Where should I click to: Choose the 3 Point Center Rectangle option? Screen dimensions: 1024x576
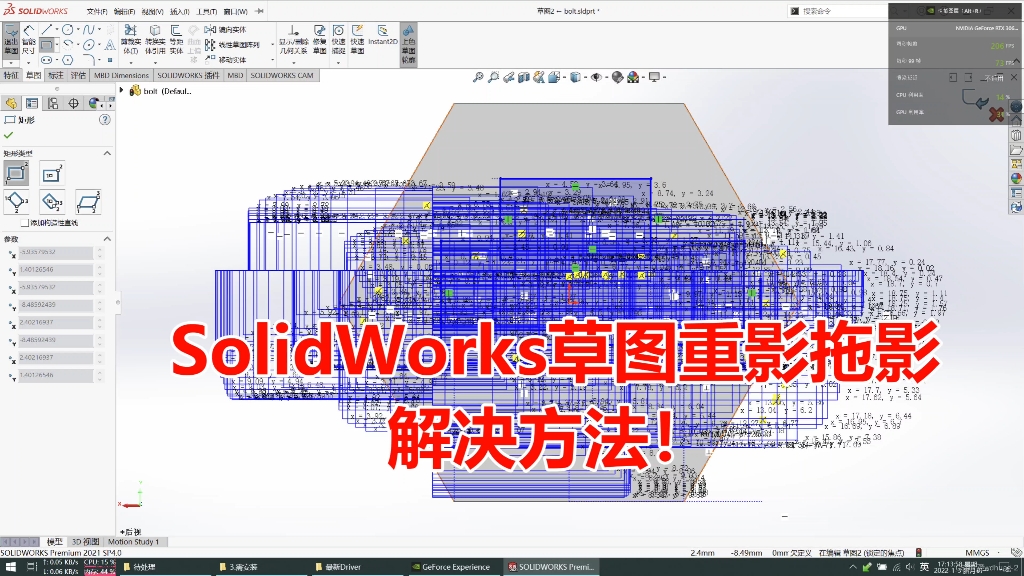click(x=52, y=202)
